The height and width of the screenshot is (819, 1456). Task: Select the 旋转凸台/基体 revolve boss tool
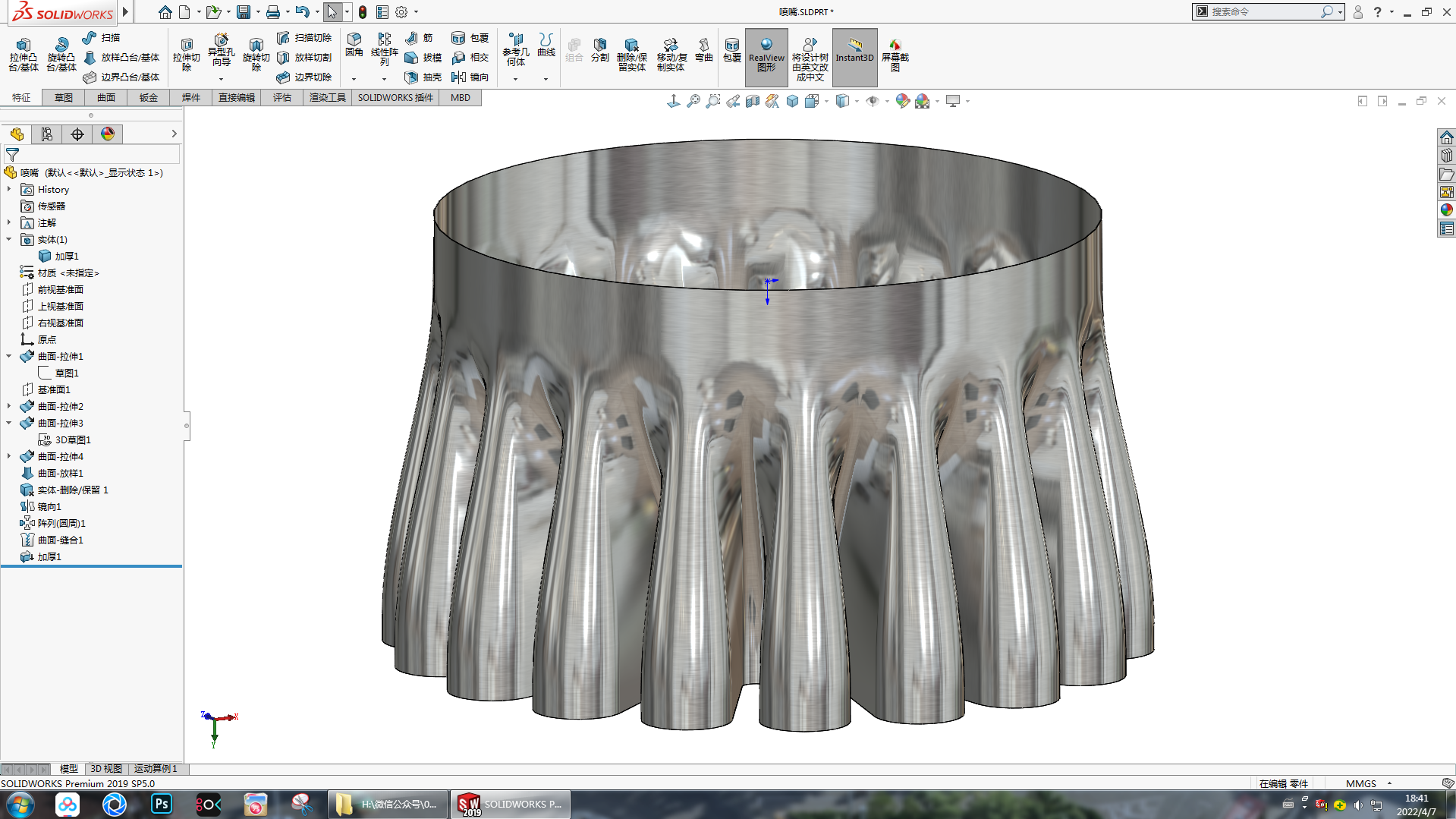pyautogui.click(x=61, y=55)
